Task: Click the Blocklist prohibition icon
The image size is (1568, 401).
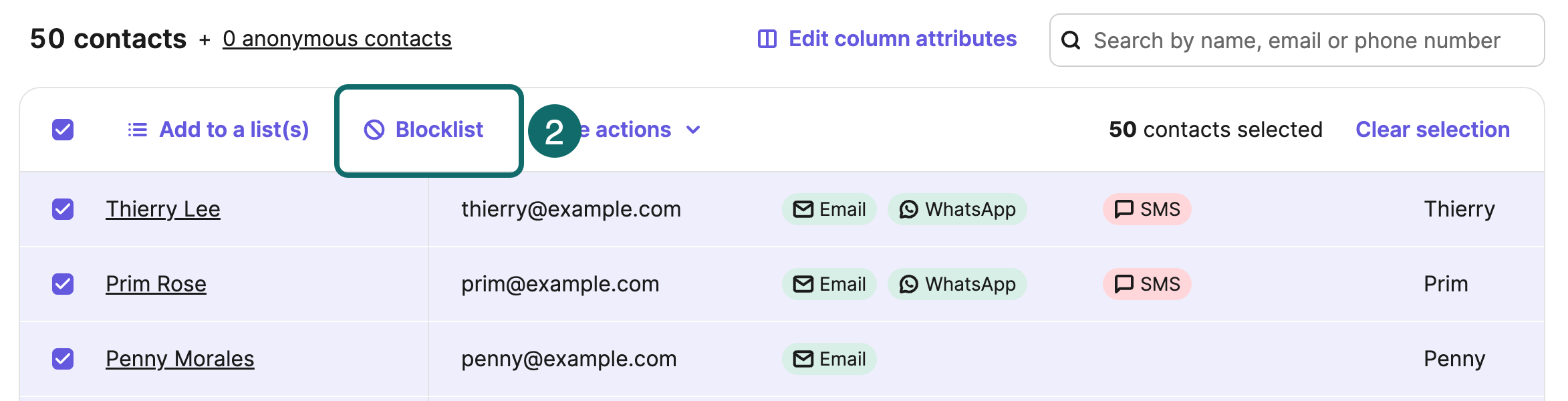Action: click(x=374, y=130)
